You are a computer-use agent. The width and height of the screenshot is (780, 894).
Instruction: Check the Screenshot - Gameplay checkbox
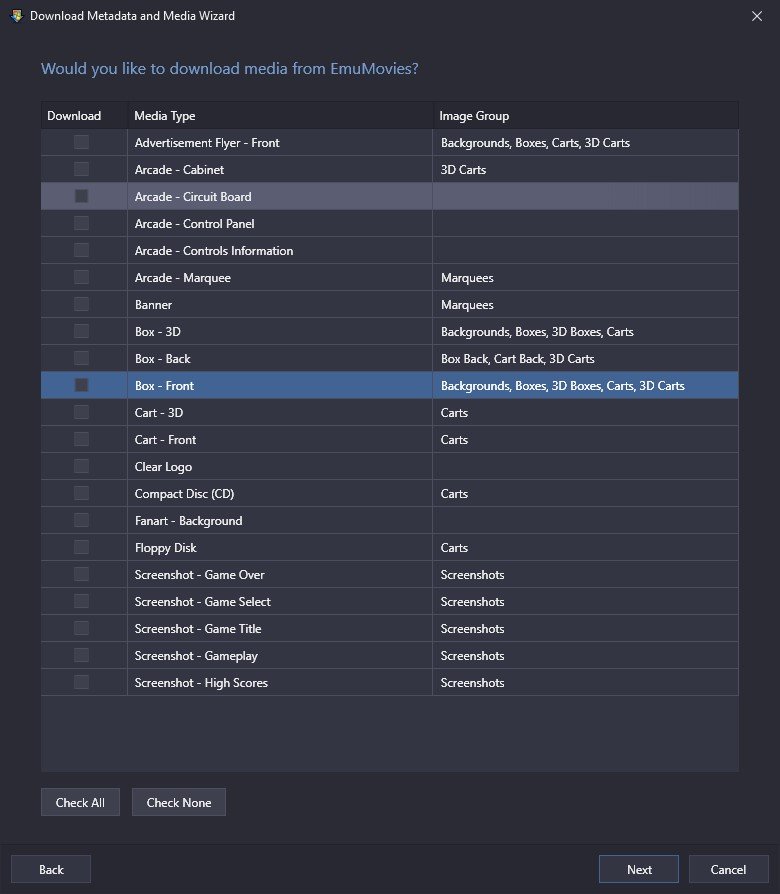pyautogui.click(x=82, y=655)
